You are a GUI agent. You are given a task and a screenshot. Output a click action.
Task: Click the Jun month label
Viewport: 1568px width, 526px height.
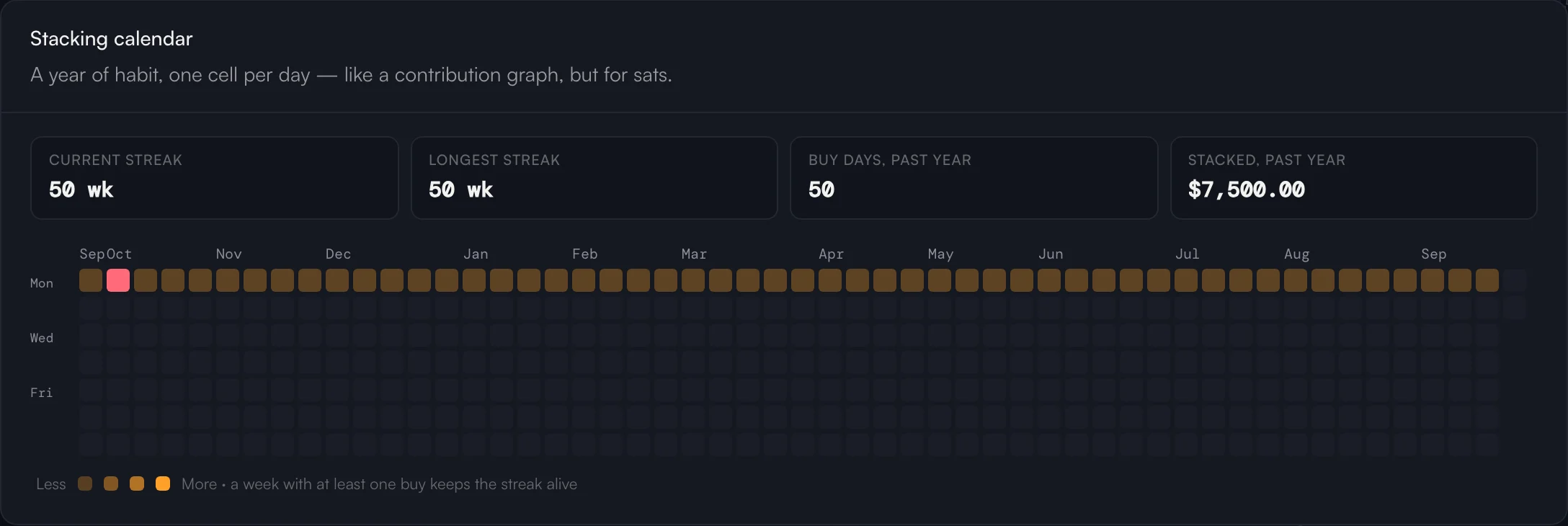pos(1051,254)
